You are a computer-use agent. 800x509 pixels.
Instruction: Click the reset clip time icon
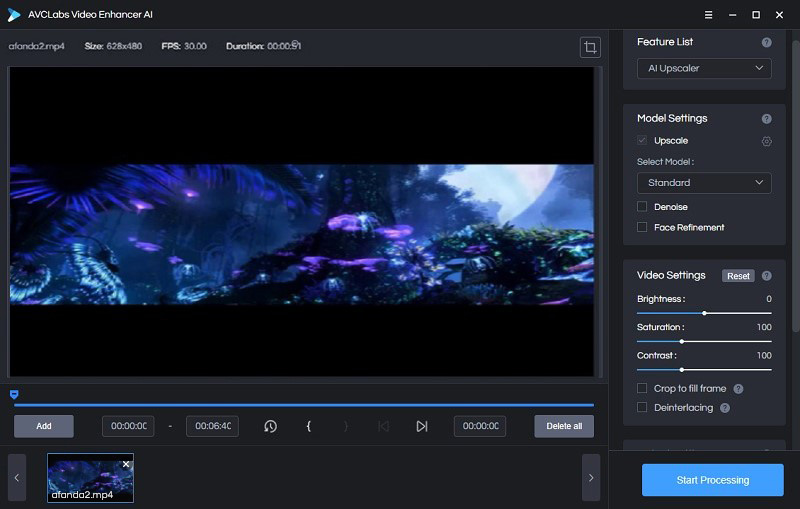[x=270, y=426]
